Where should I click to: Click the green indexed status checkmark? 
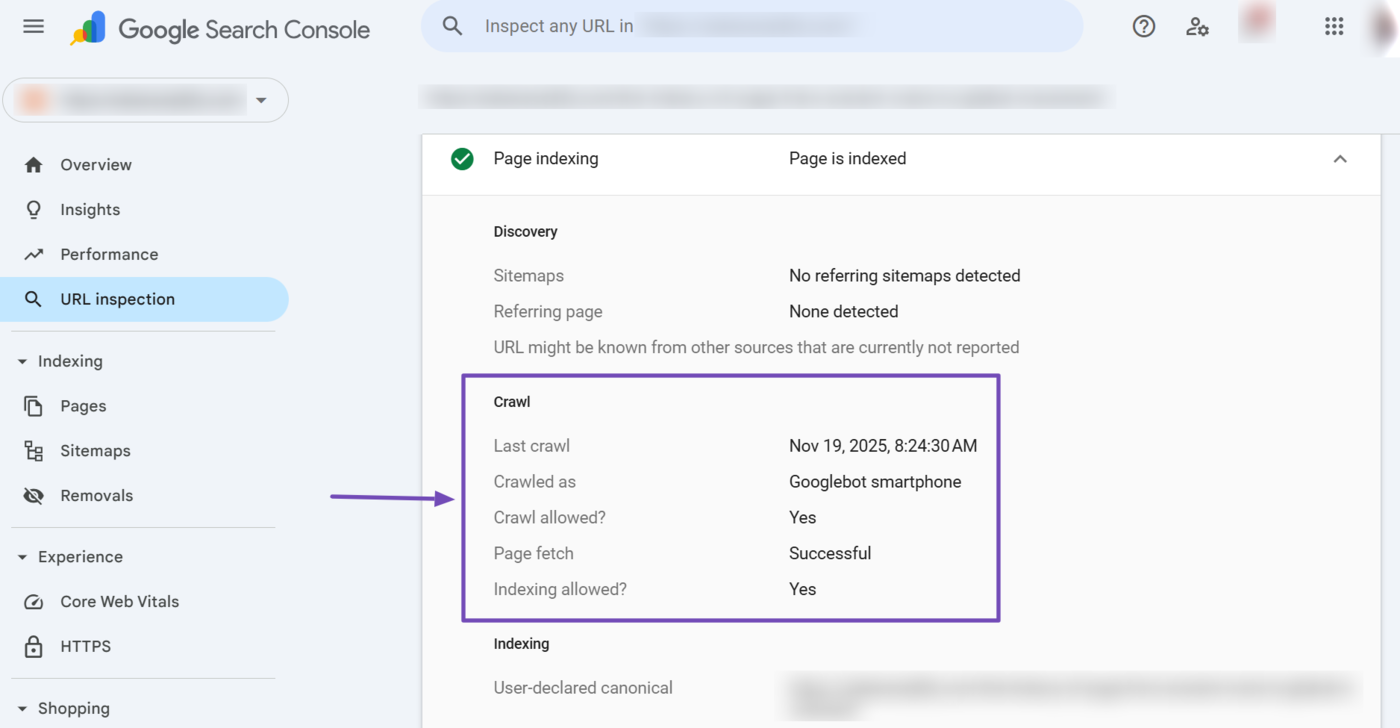click(x=462, y=158)
